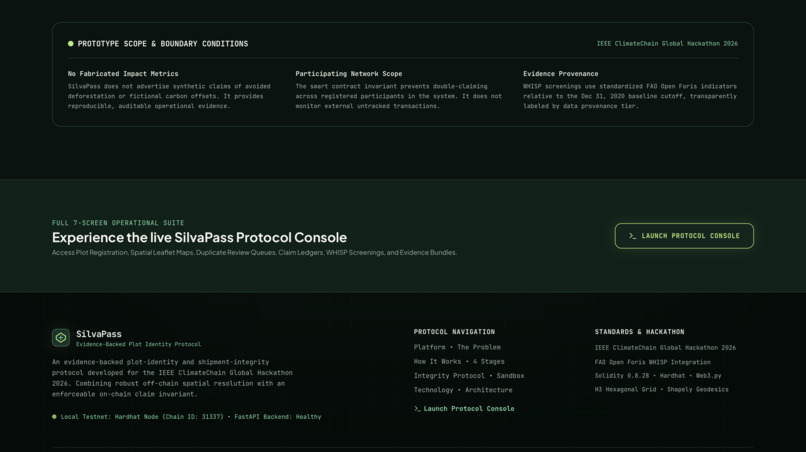Click the Evidence Provenance heading
The image size is (806, 452).
pyautogui.click(x=560, y=74)
